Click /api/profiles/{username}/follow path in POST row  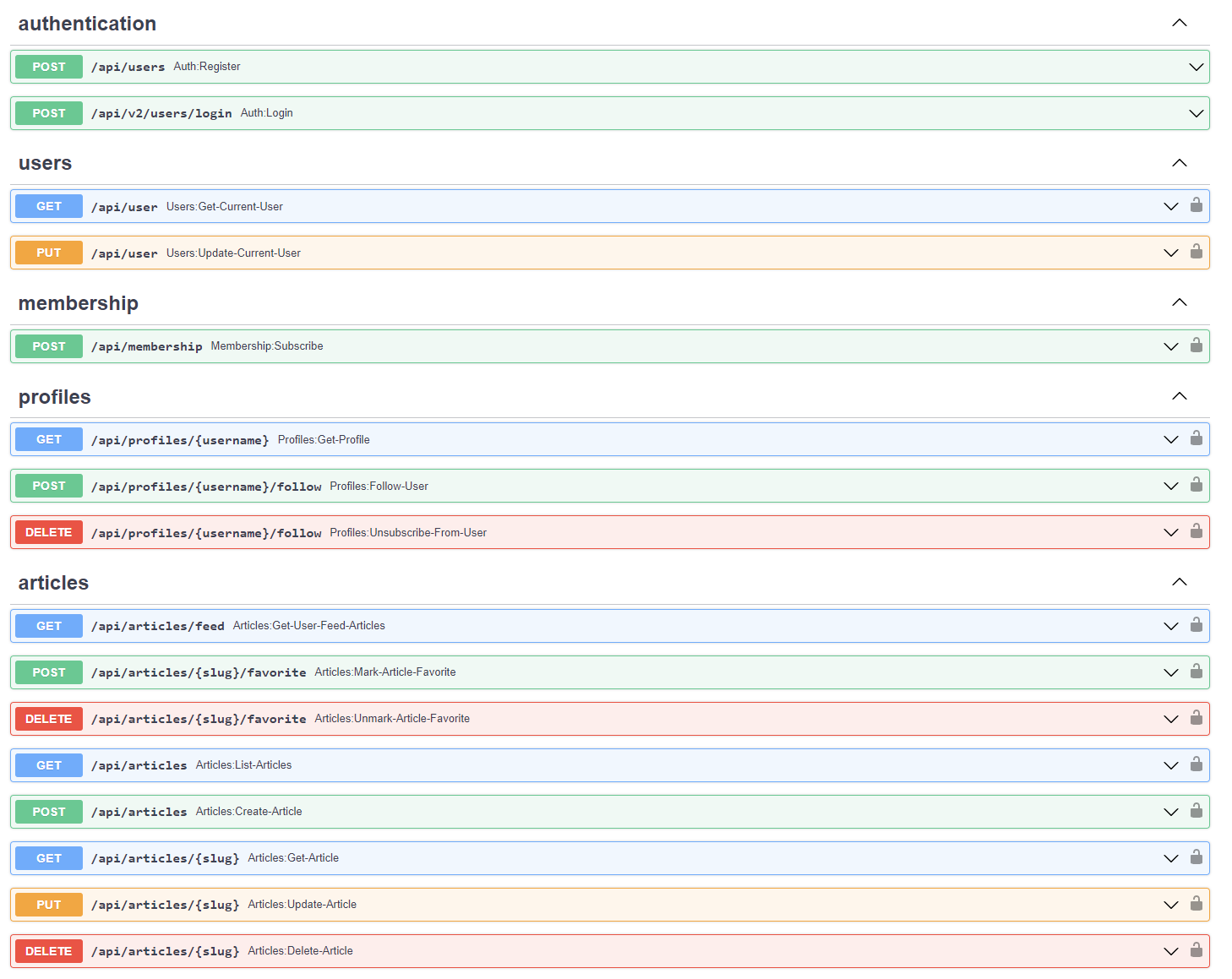click(206, 487)
